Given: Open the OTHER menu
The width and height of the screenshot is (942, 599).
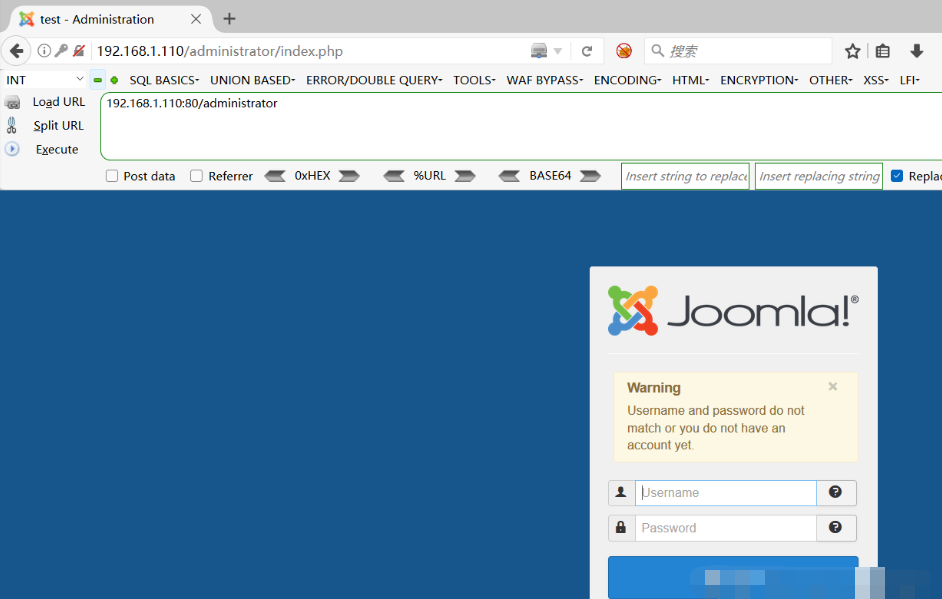Looking at the screenshot, I should click(x=830, y=80).
